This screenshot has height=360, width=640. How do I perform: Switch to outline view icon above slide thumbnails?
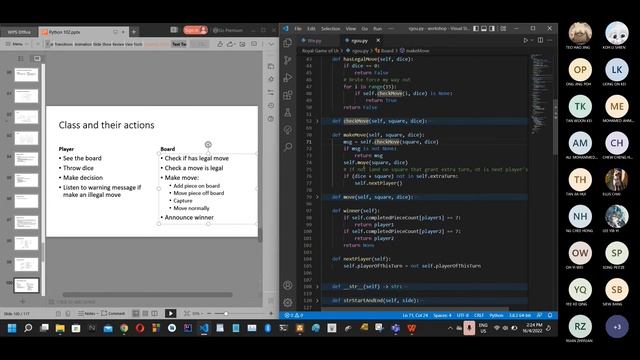tap(21, 59)
